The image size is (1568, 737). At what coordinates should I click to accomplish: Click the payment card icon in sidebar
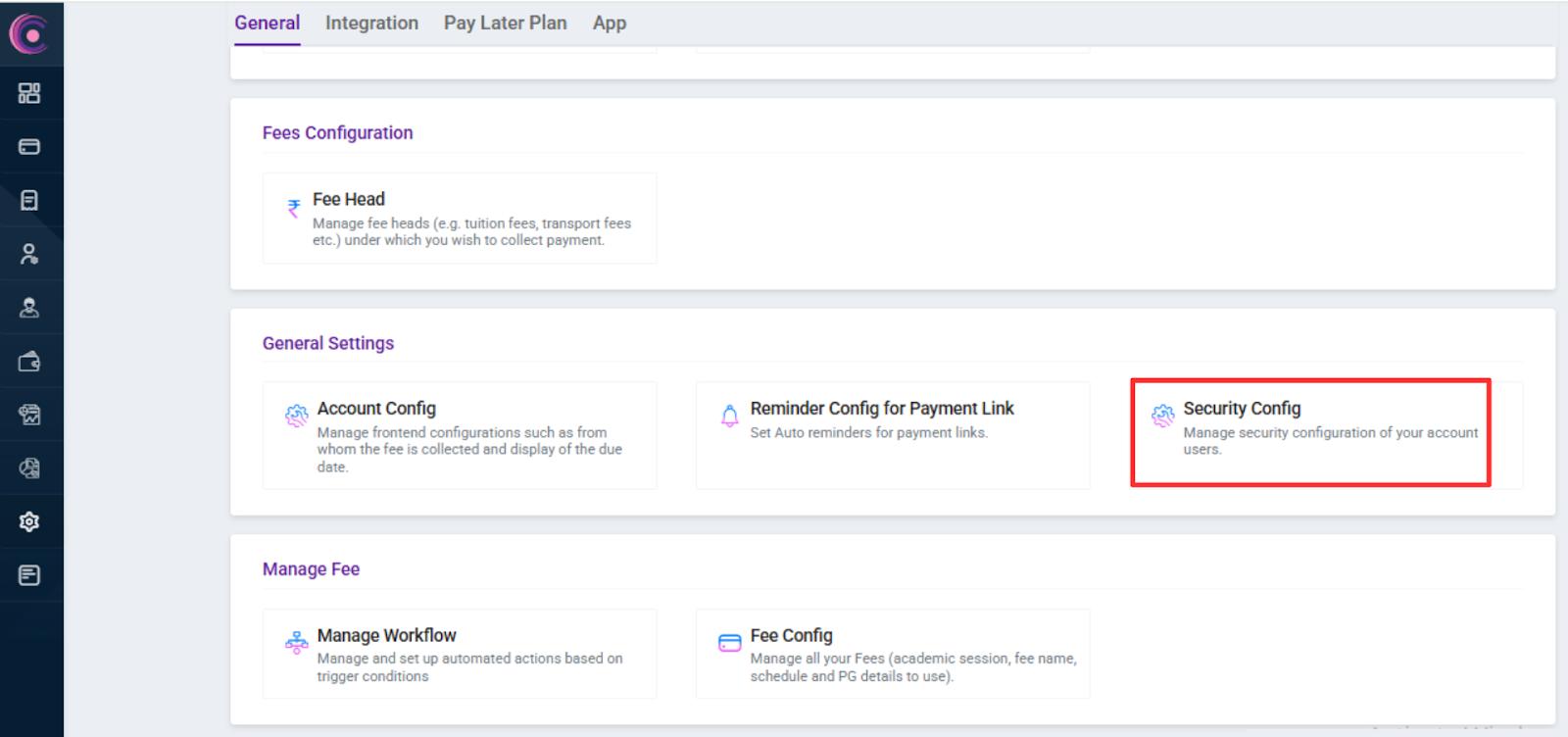29,147
